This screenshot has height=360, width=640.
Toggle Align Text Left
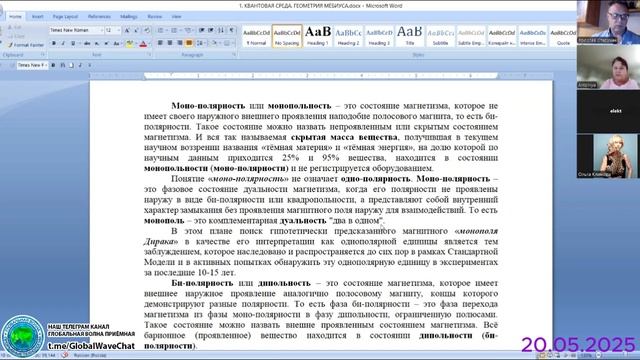click(x=160, y=43)
